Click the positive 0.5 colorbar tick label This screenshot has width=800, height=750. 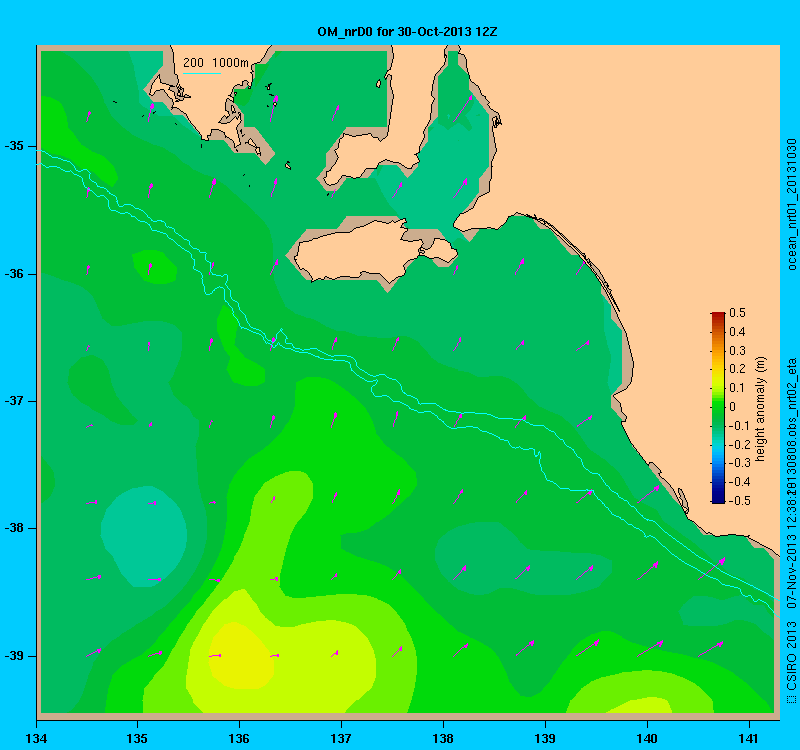point(737,313)
